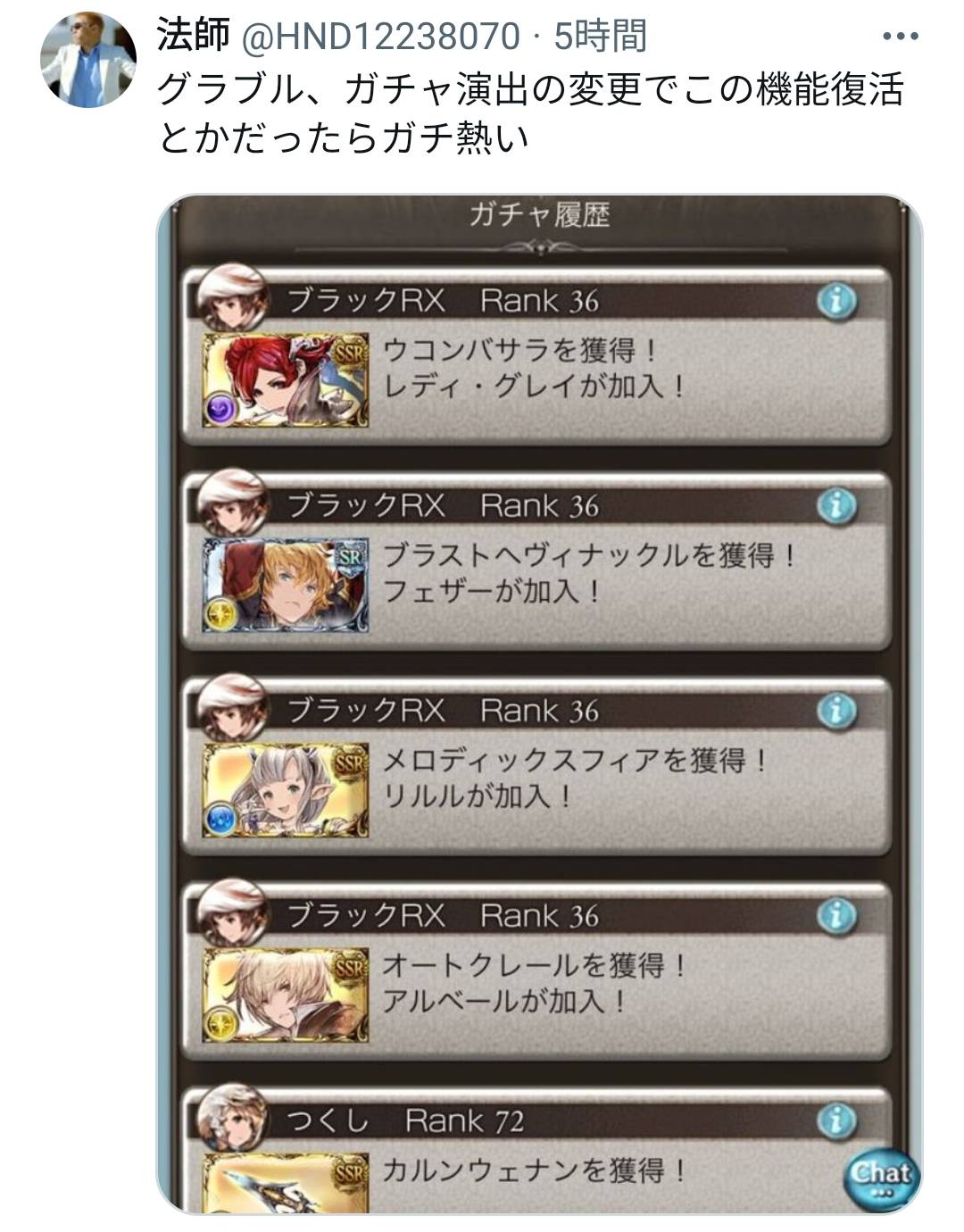
Task: Open the 法師 profile avatar
Action: click(88, 59)
